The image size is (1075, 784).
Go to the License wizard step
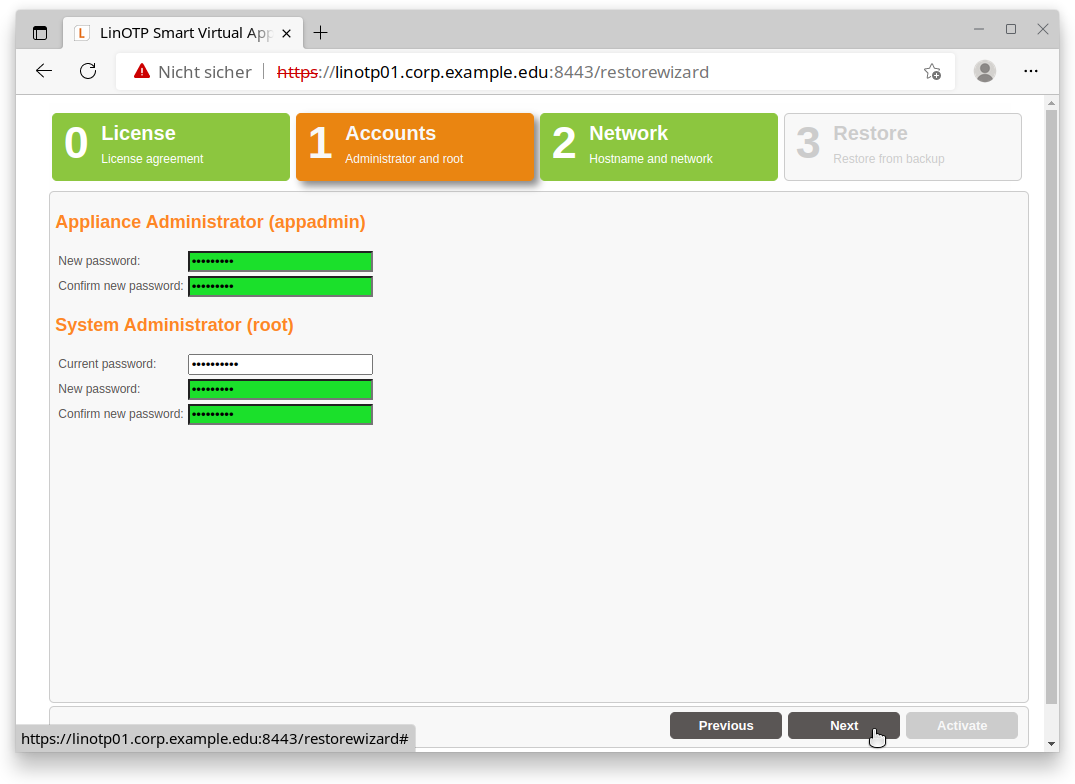coord(170,147)
